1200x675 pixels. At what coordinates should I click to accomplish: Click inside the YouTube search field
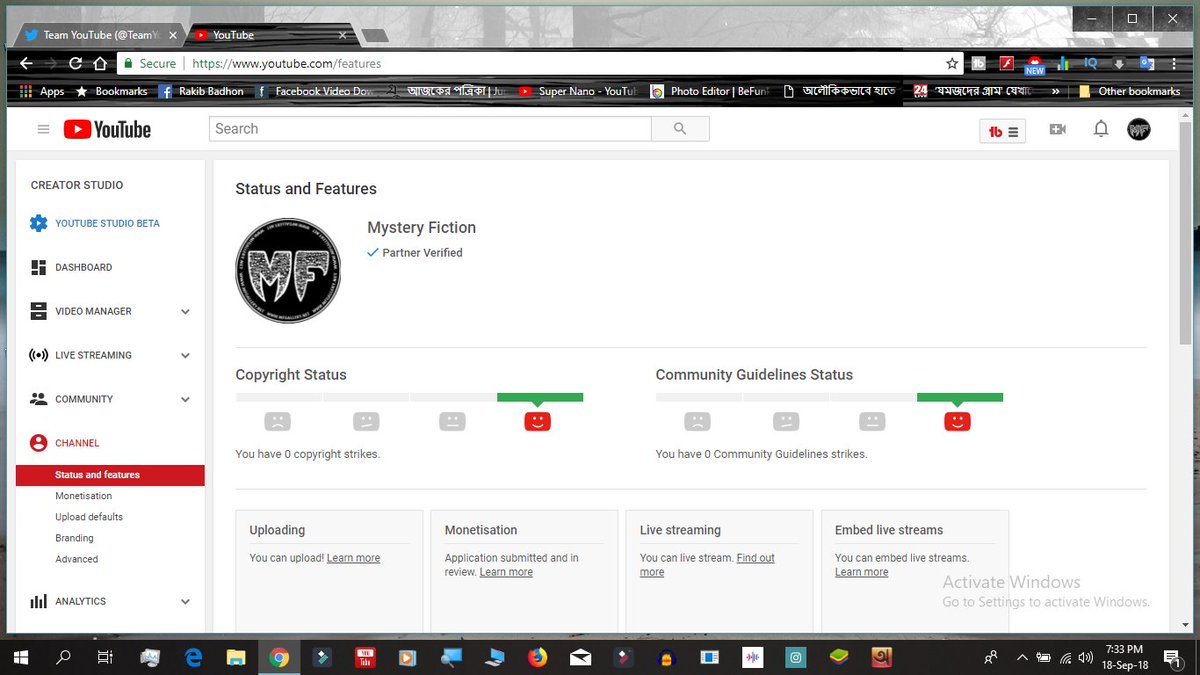click(430, 129)
